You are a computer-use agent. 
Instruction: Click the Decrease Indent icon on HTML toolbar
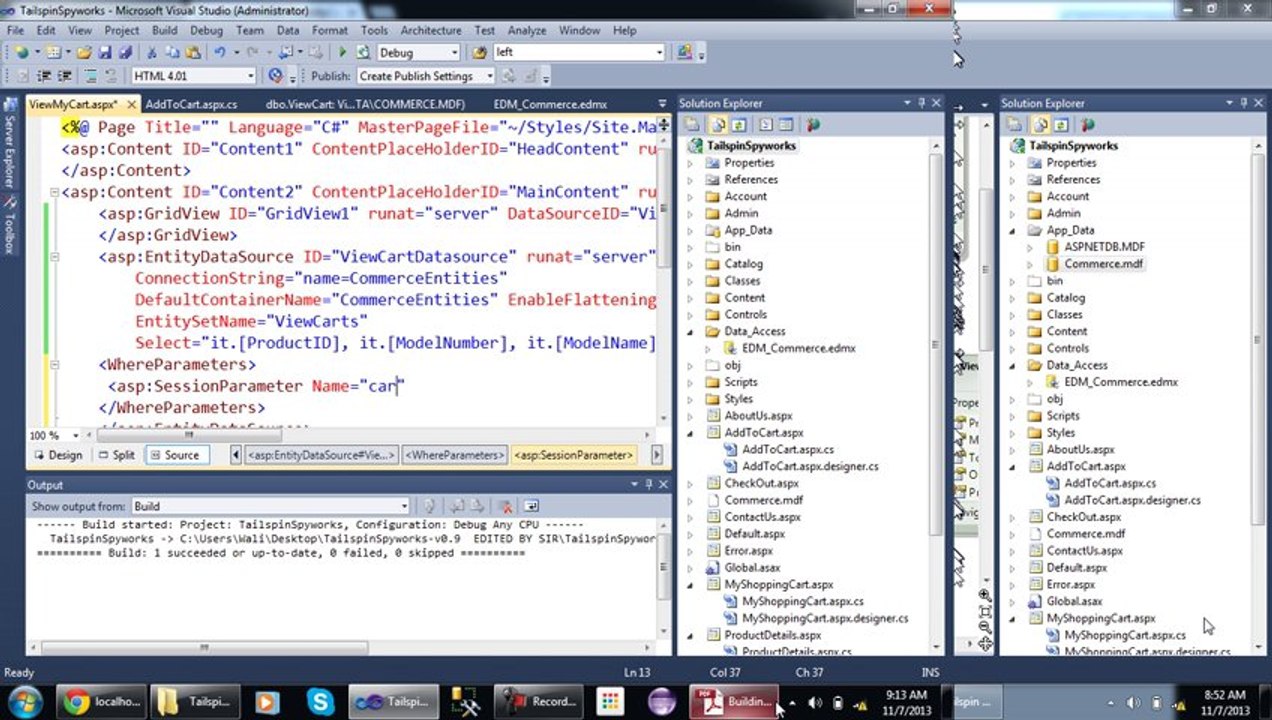[43, 76]
